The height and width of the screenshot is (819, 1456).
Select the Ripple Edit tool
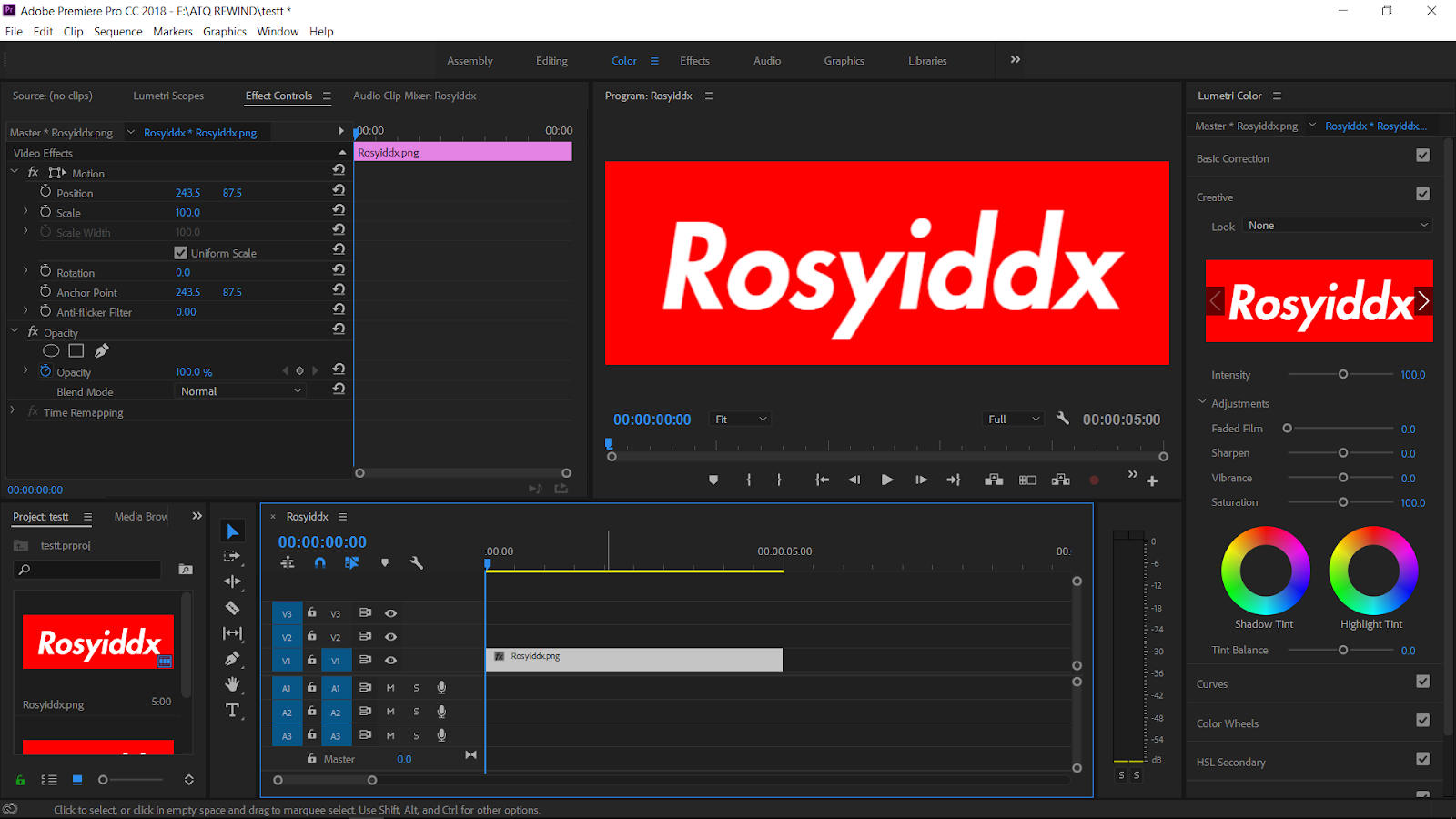coord(232,581)
